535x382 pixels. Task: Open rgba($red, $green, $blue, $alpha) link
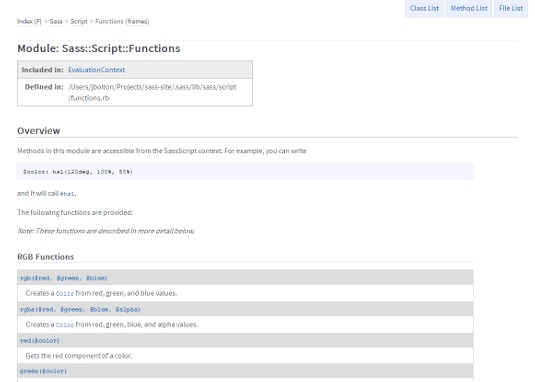80,310
